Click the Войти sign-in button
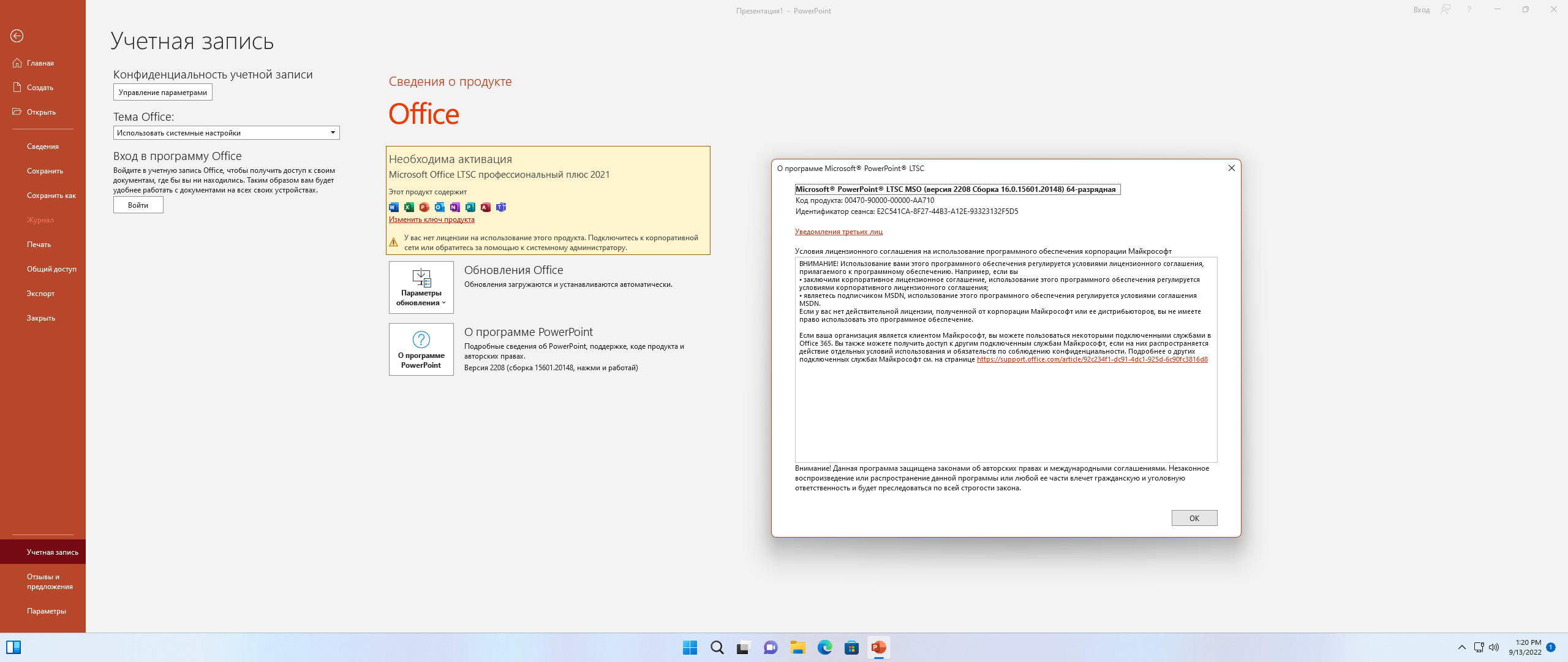This screenshot has height=662, width=1568. tap(138, 205)
